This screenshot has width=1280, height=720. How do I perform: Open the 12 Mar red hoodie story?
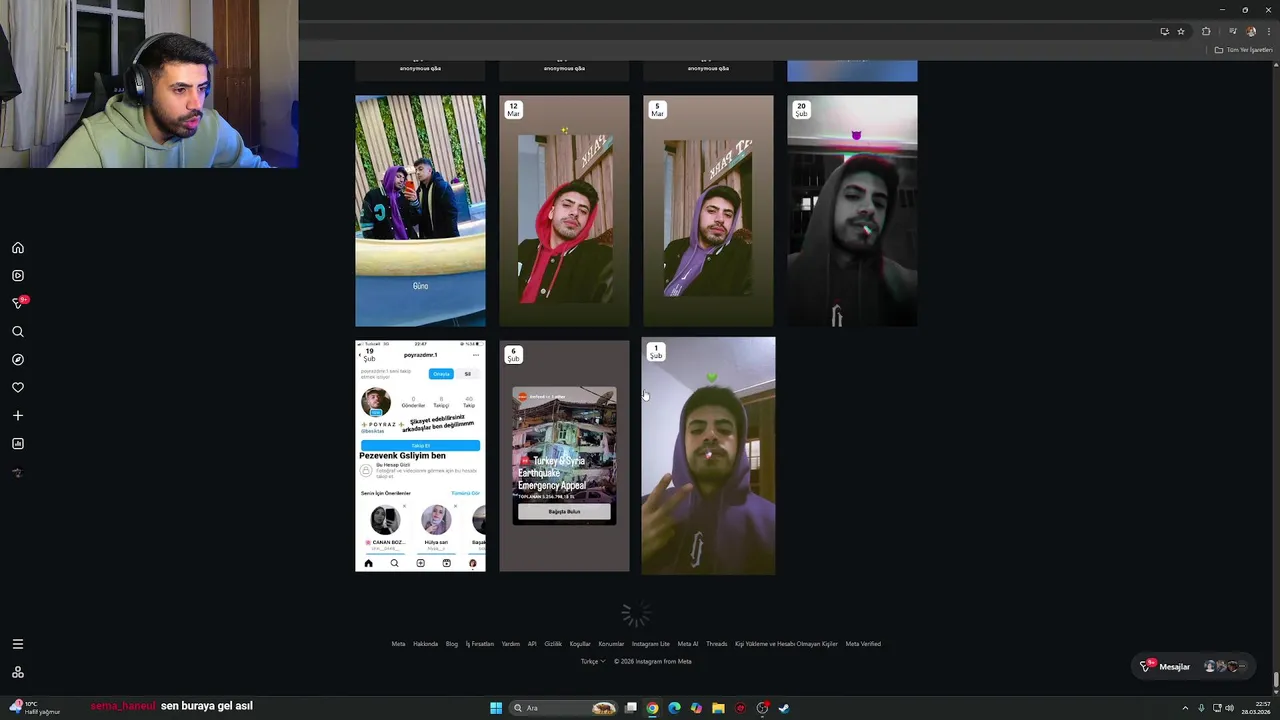tap(565, 211)
